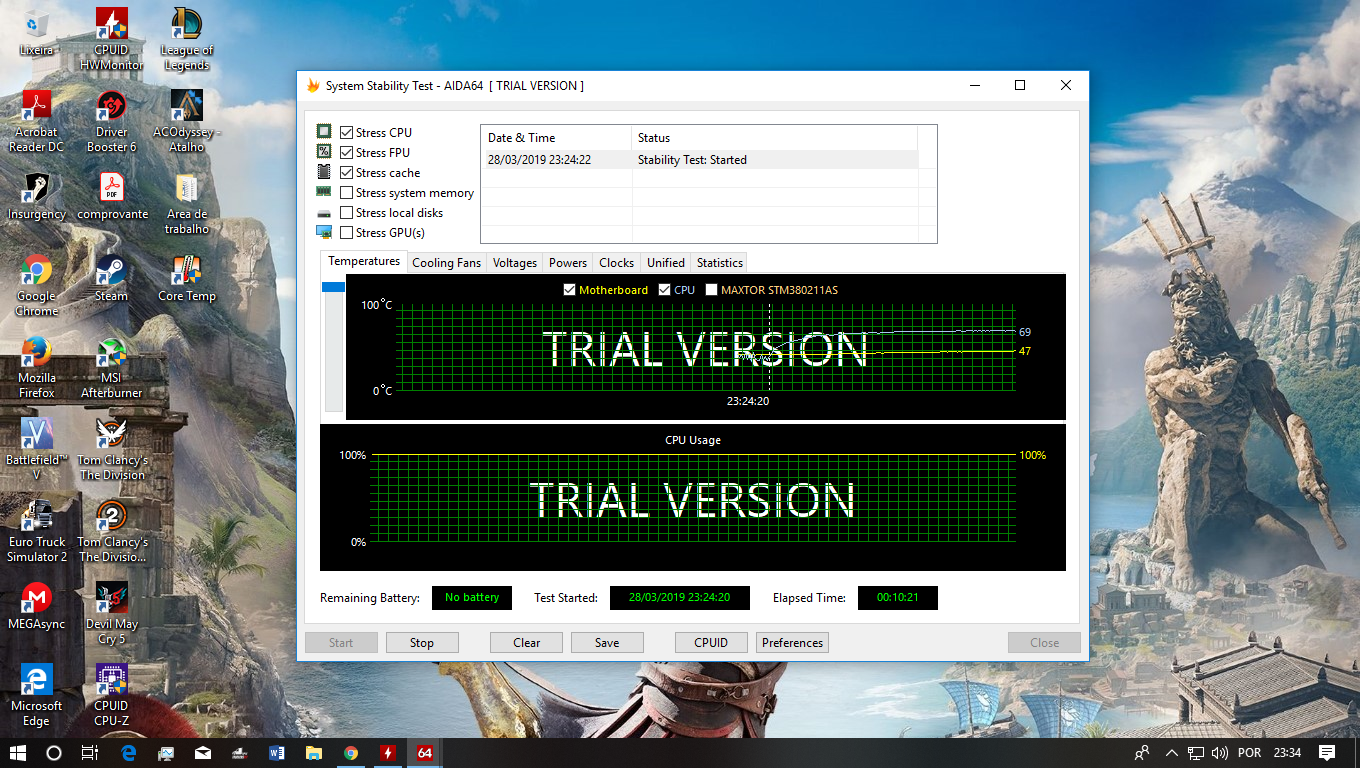Open the CPUID panel button

click(711, 643)
